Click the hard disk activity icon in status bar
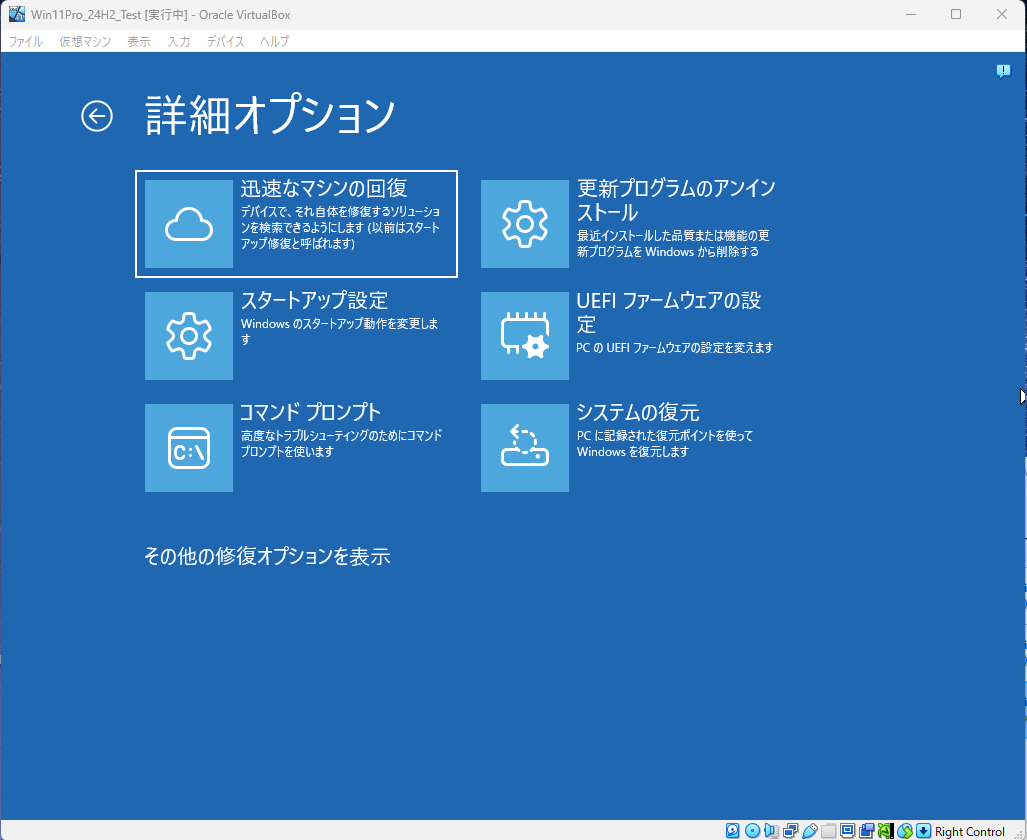Image resolution: width=1027 pixels, height=840 pixels. (733, 831)
